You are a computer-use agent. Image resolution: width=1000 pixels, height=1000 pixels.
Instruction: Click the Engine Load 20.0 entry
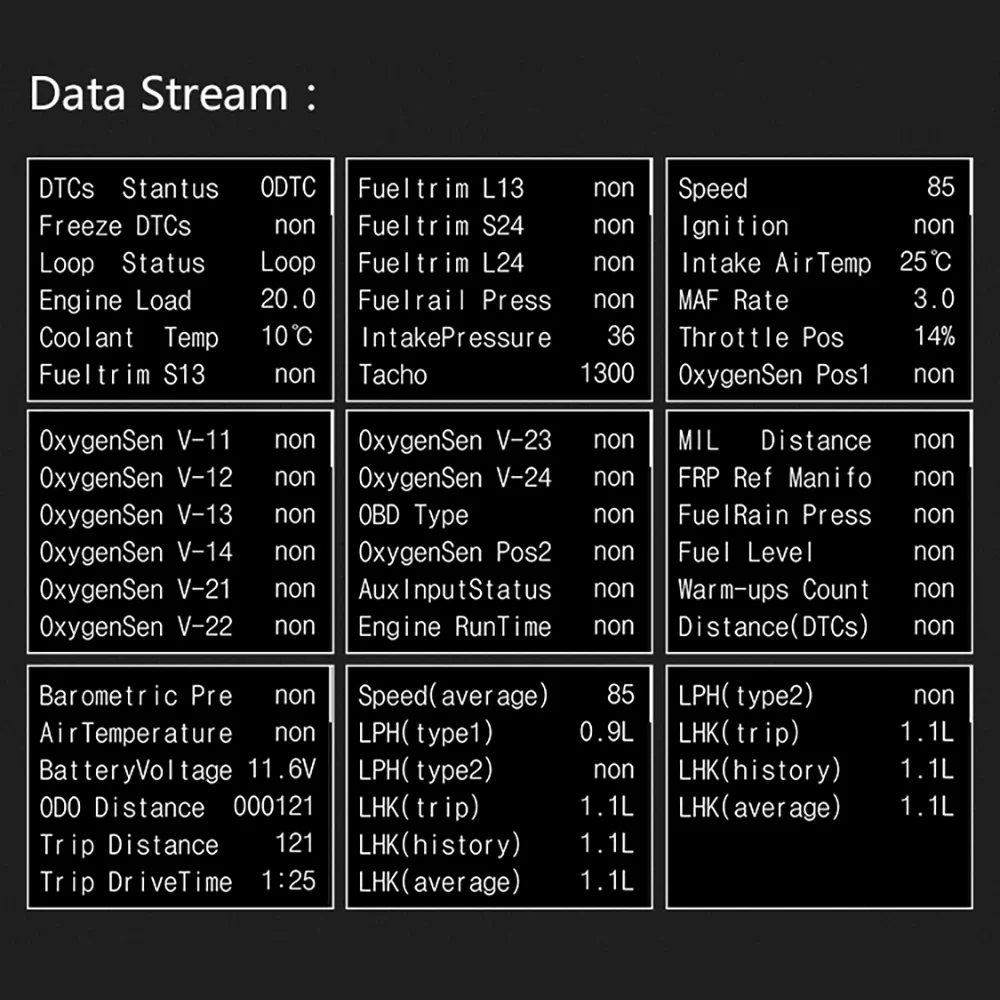[x=177, y=300]
